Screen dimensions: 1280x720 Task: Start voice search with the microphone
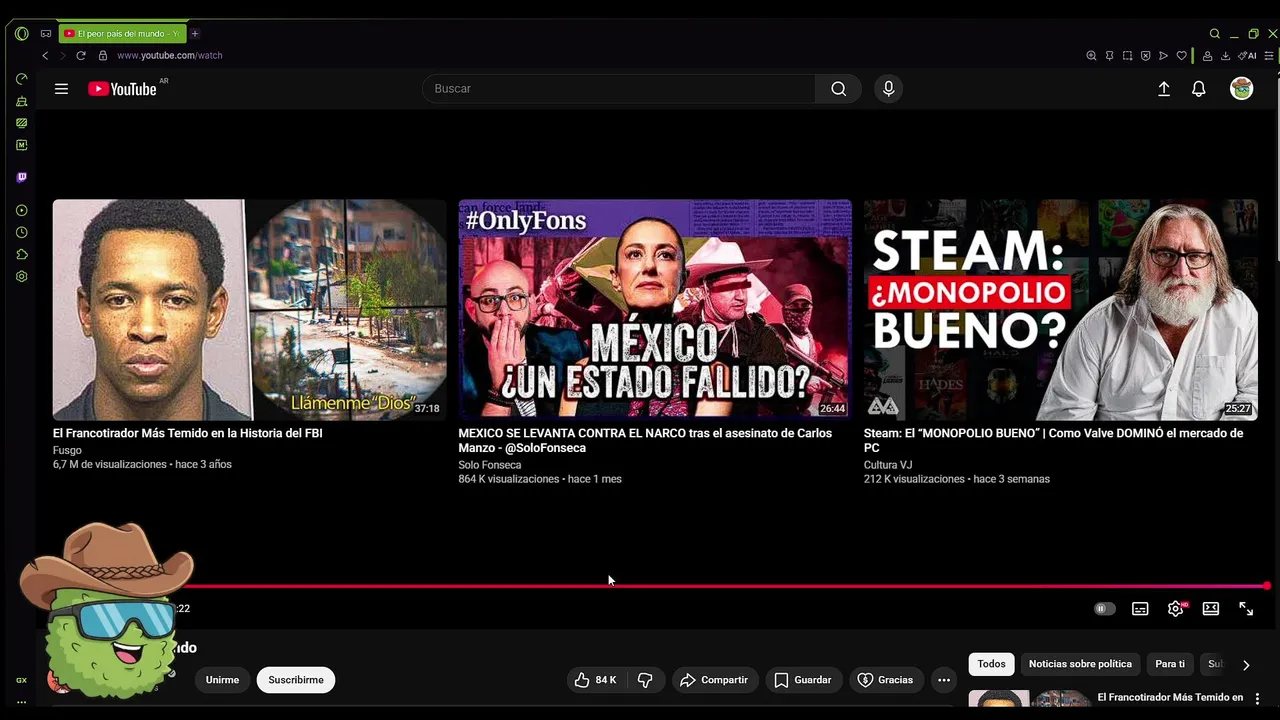click(888, 89)
